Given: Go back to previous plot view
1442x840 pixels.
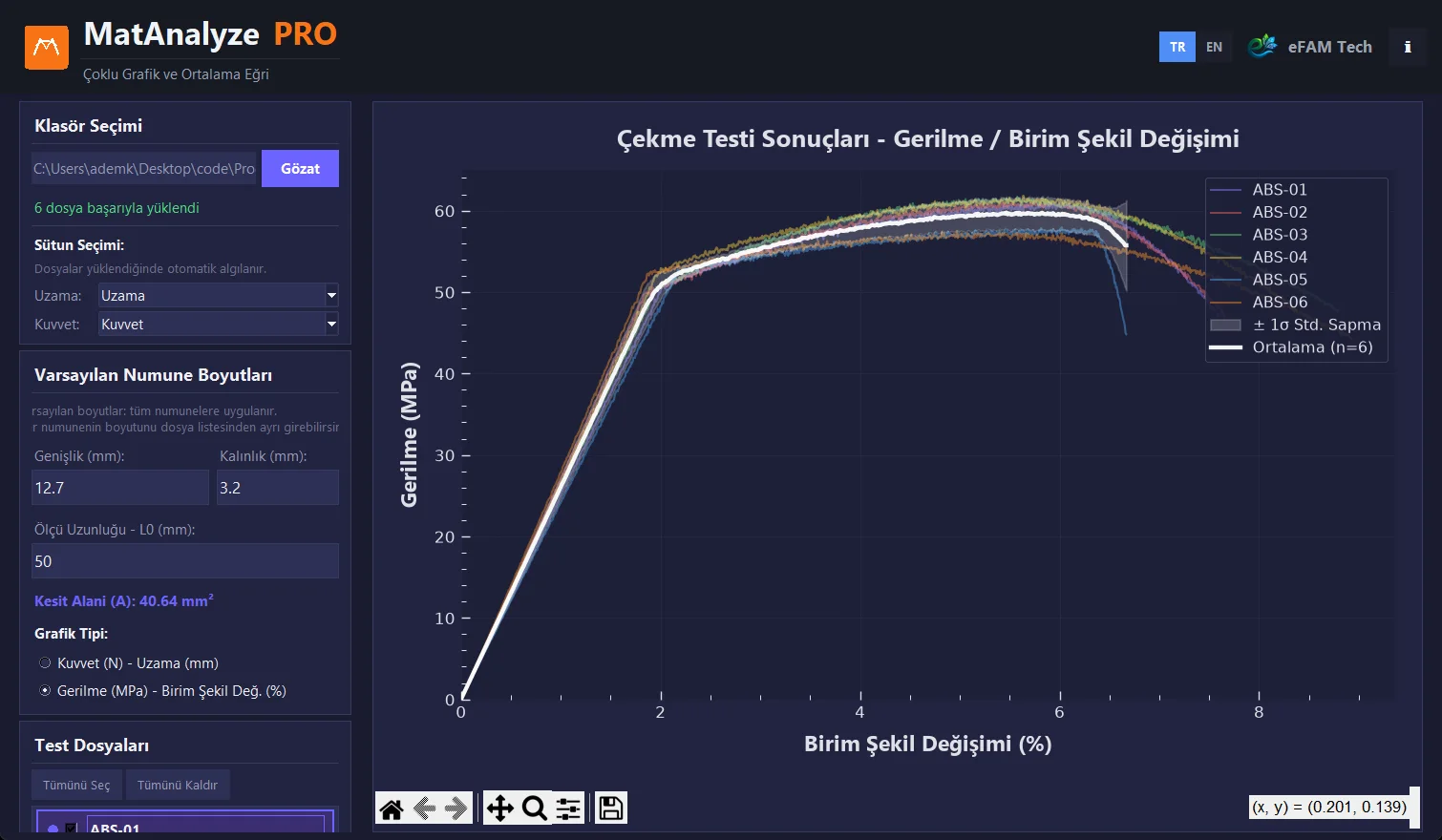Looking at the screenshot, I should click(424, 808).
